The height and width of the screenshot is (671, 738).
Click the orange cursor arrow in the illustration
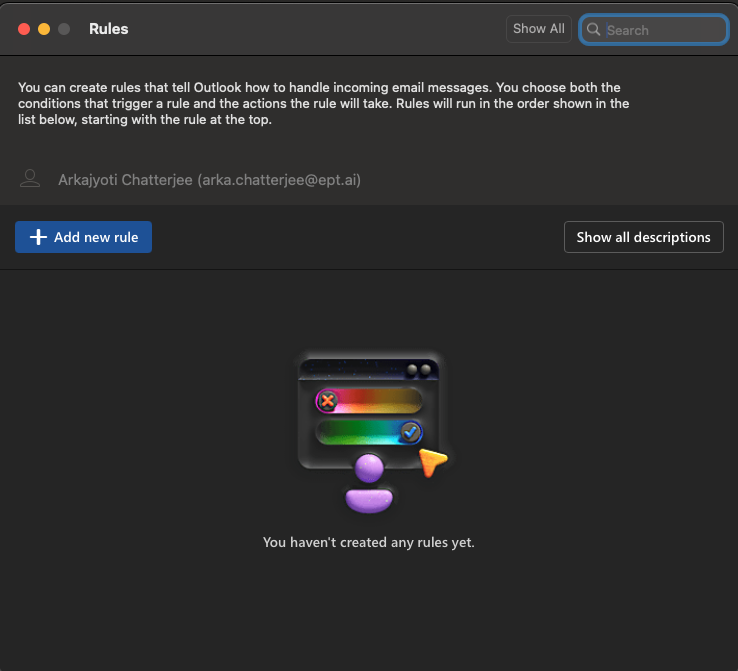coord(432,462)
